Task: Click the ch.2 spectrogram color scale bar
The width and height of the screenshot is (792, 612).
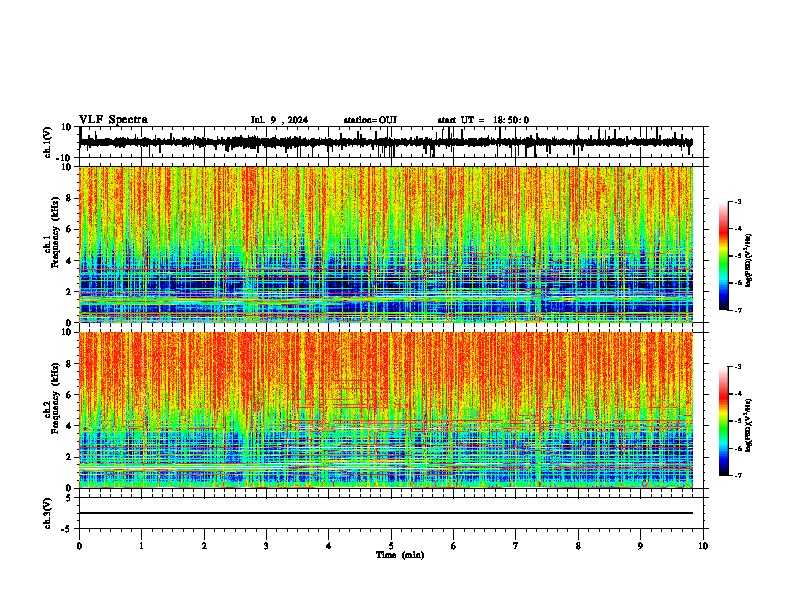Action: click(723, 421)
